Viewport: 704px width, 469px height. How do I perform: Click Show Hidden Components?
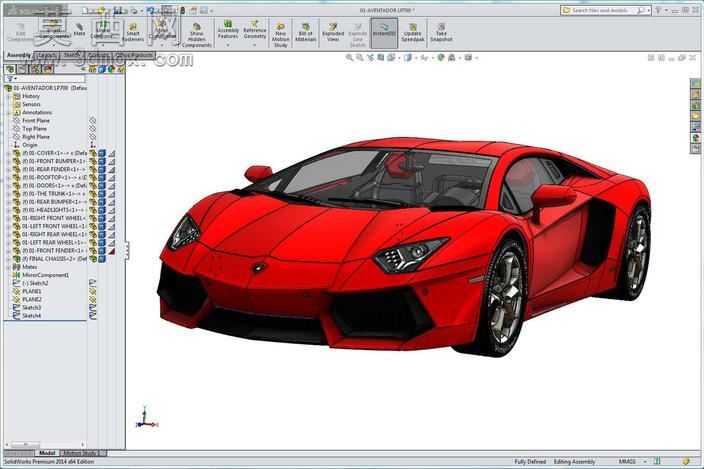click(x=197, y=35)
